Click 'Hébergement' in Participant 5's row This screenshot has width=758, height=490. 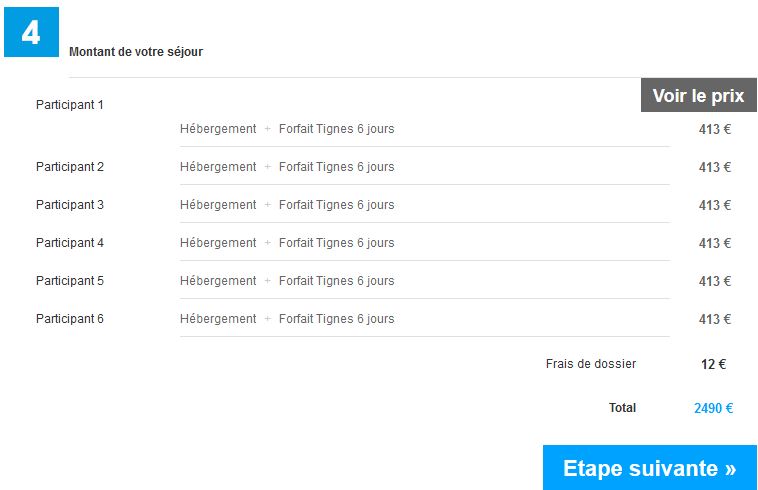tap(218, 281)
